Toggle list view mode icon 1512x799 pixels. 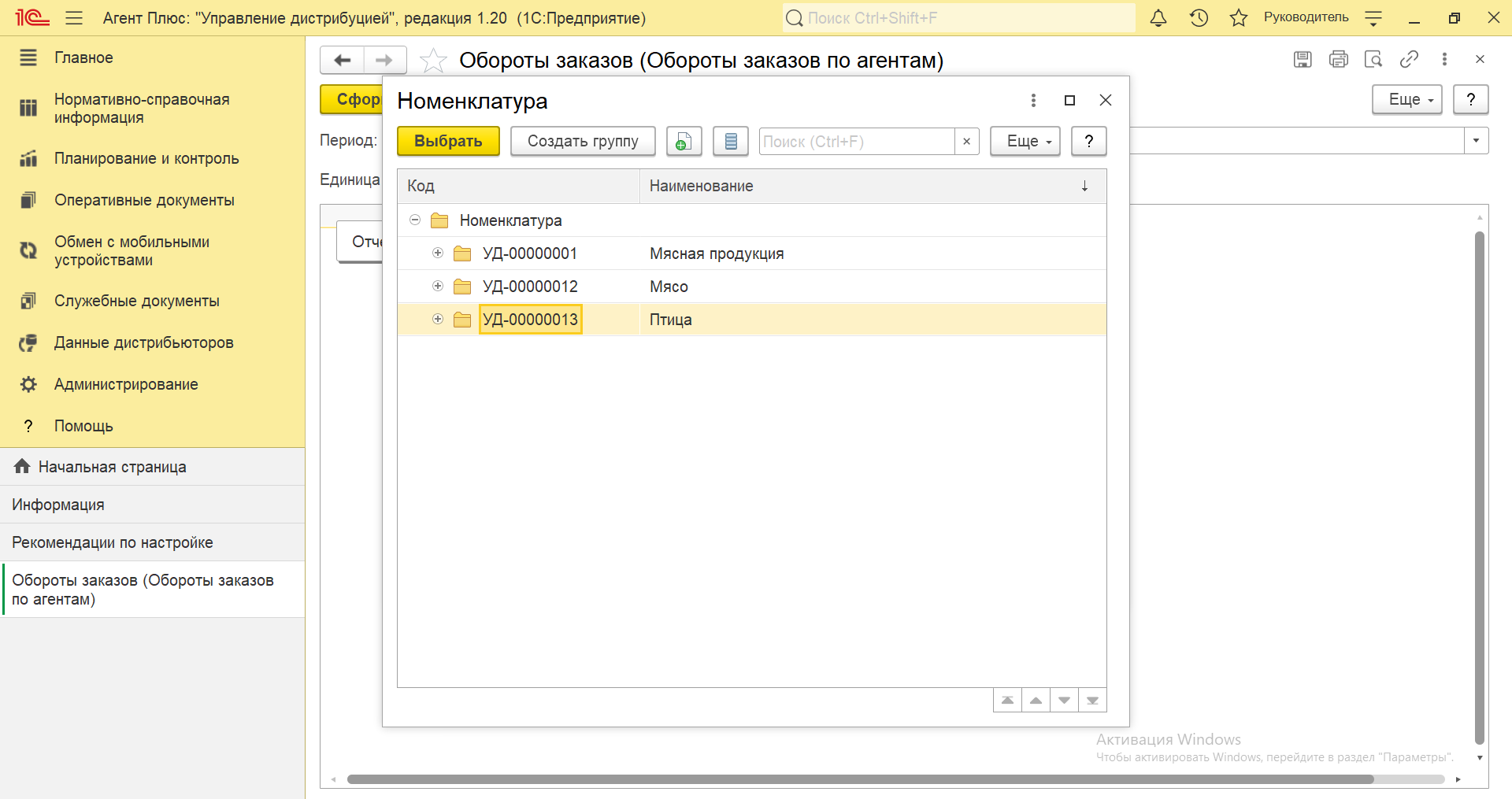pos(731,141)
